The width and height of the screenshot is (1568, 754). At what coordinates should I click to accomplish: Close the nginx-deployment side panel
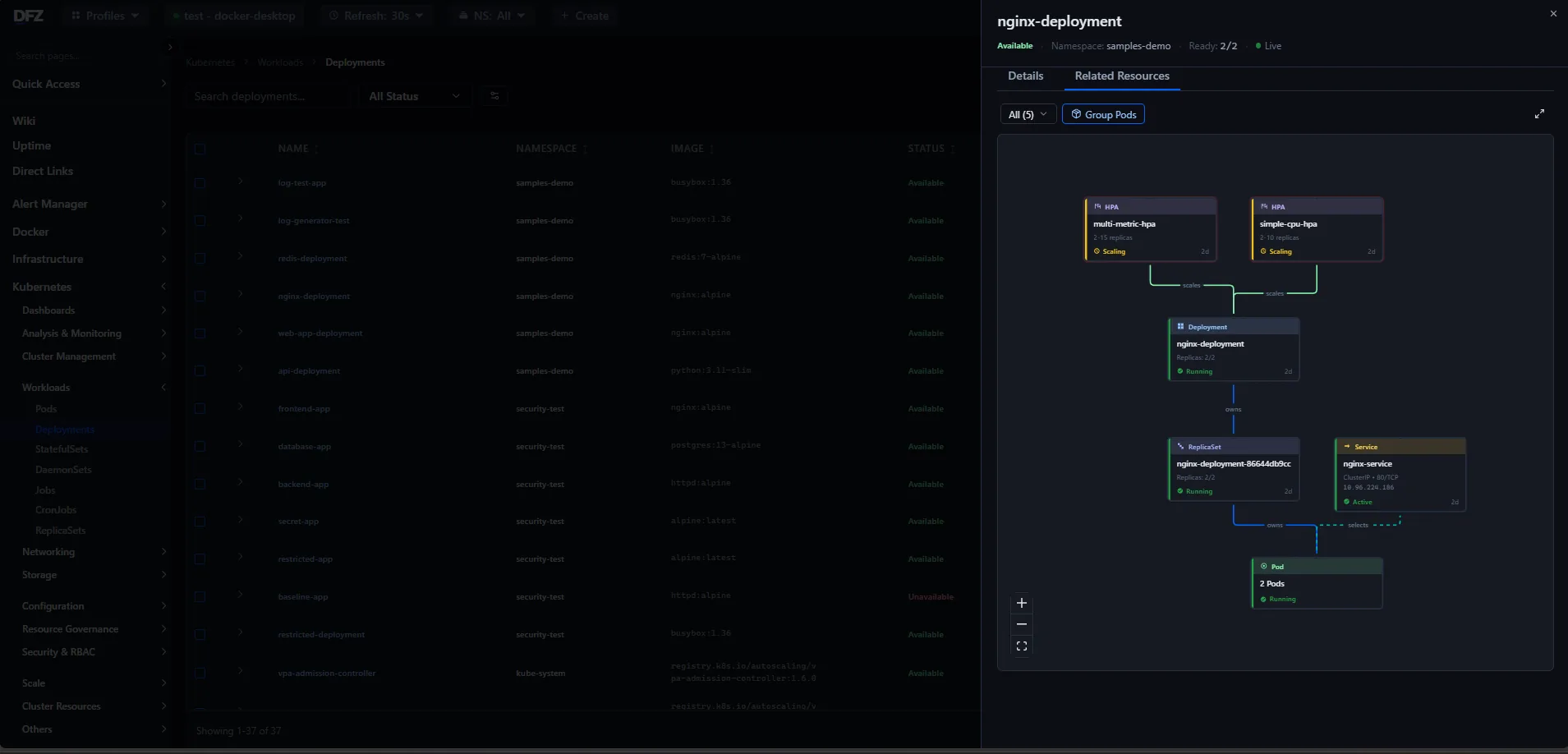coord(1553,14)
